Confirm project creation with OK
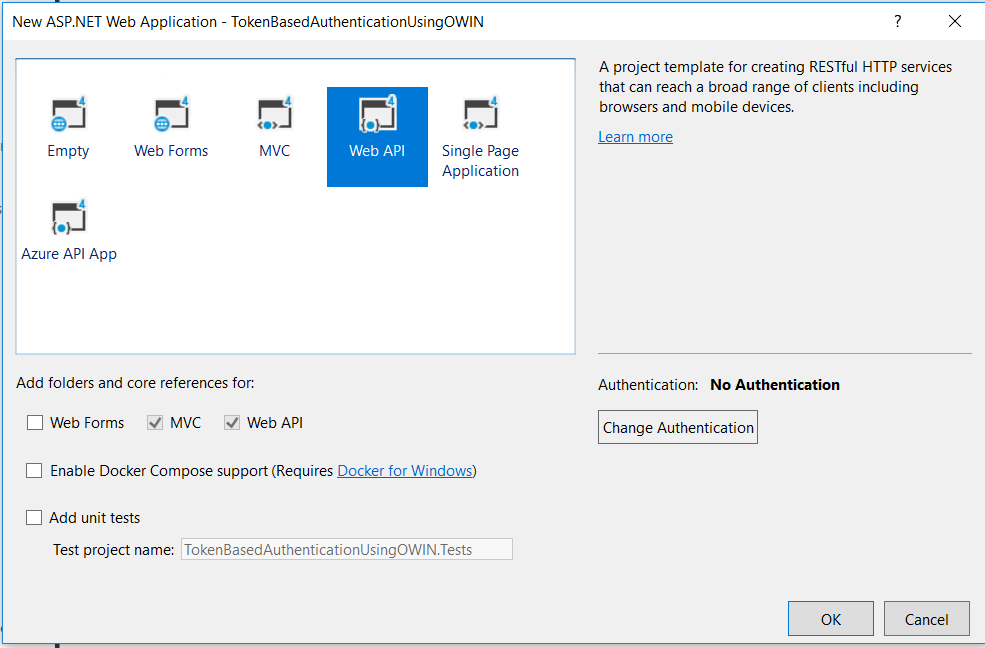Screen dimensions: 985x648 (x=830, y=618)
